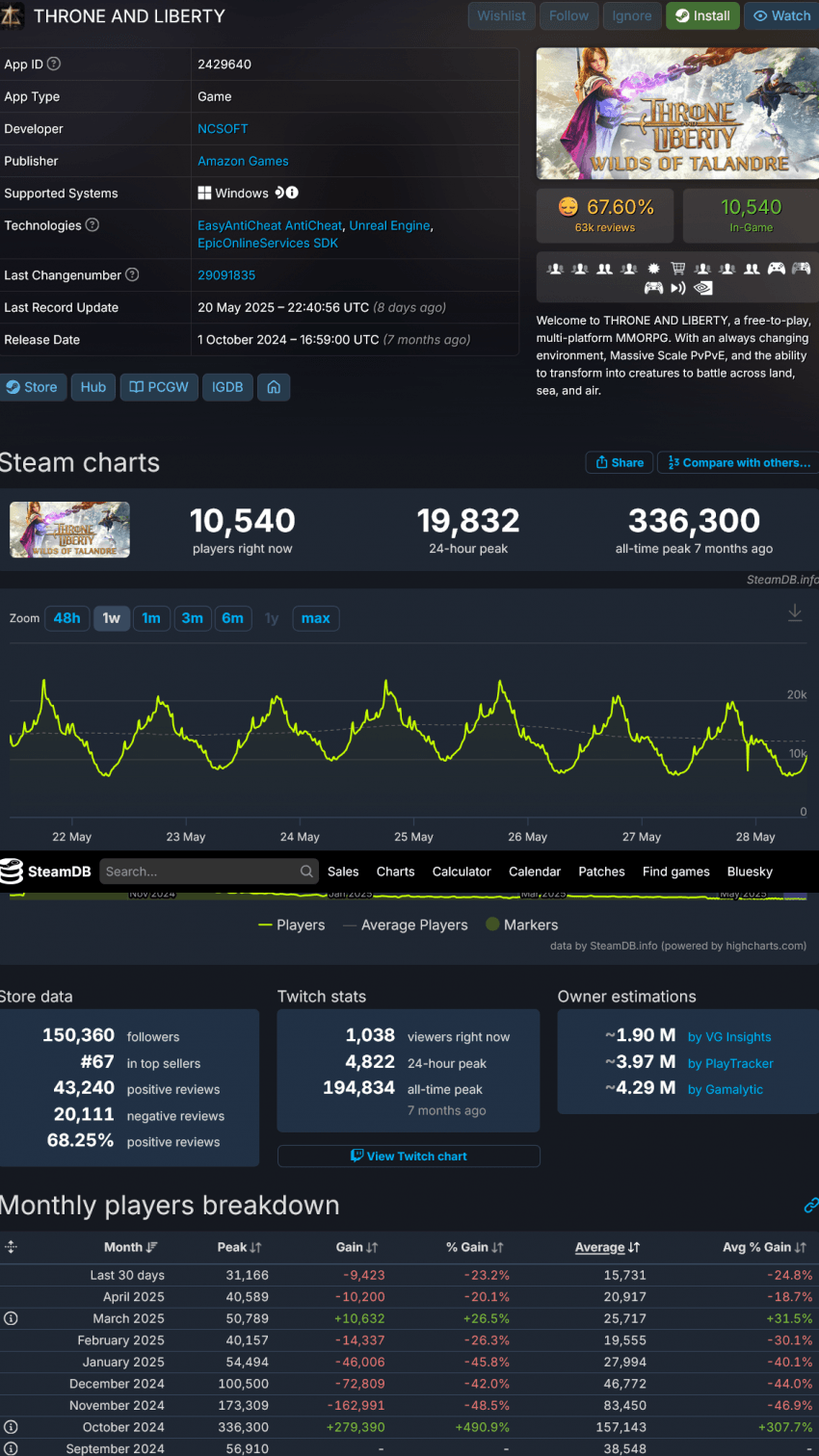
Task: Click the Wishlist button
Action: point(502,15)
